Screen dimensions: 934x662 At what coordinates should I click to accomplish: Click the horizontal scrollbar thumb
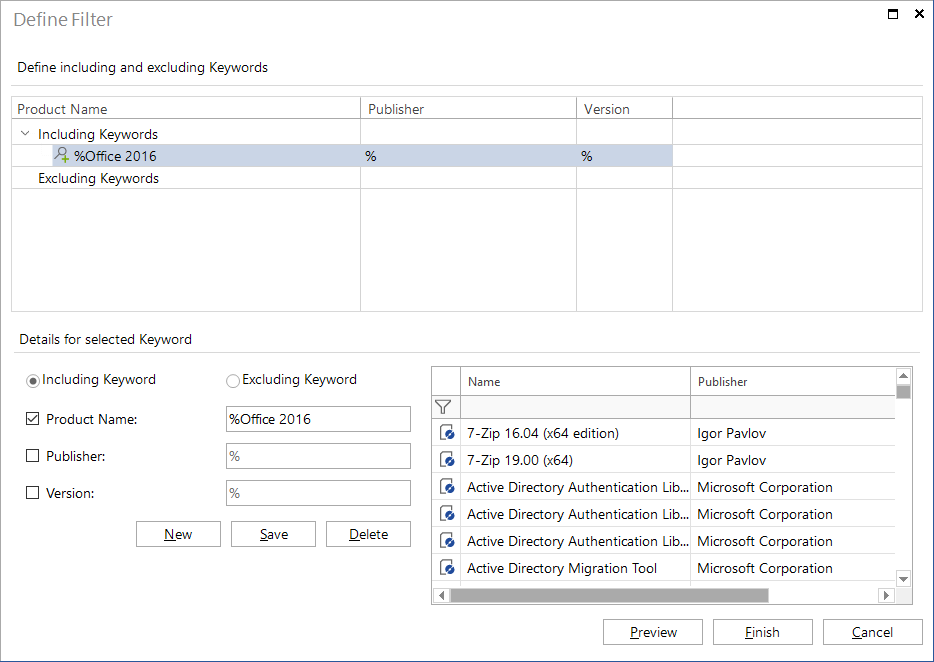(x=609, y=595)
